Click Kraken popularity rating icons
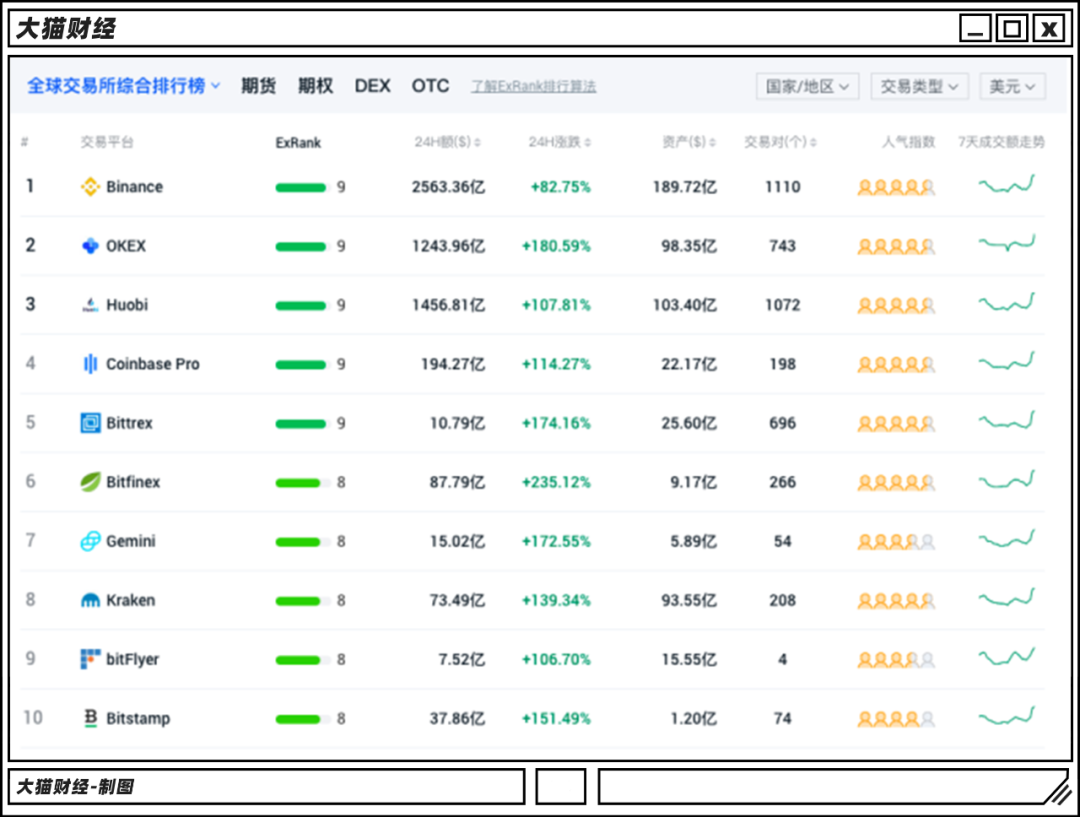 [x=896, y=601]
